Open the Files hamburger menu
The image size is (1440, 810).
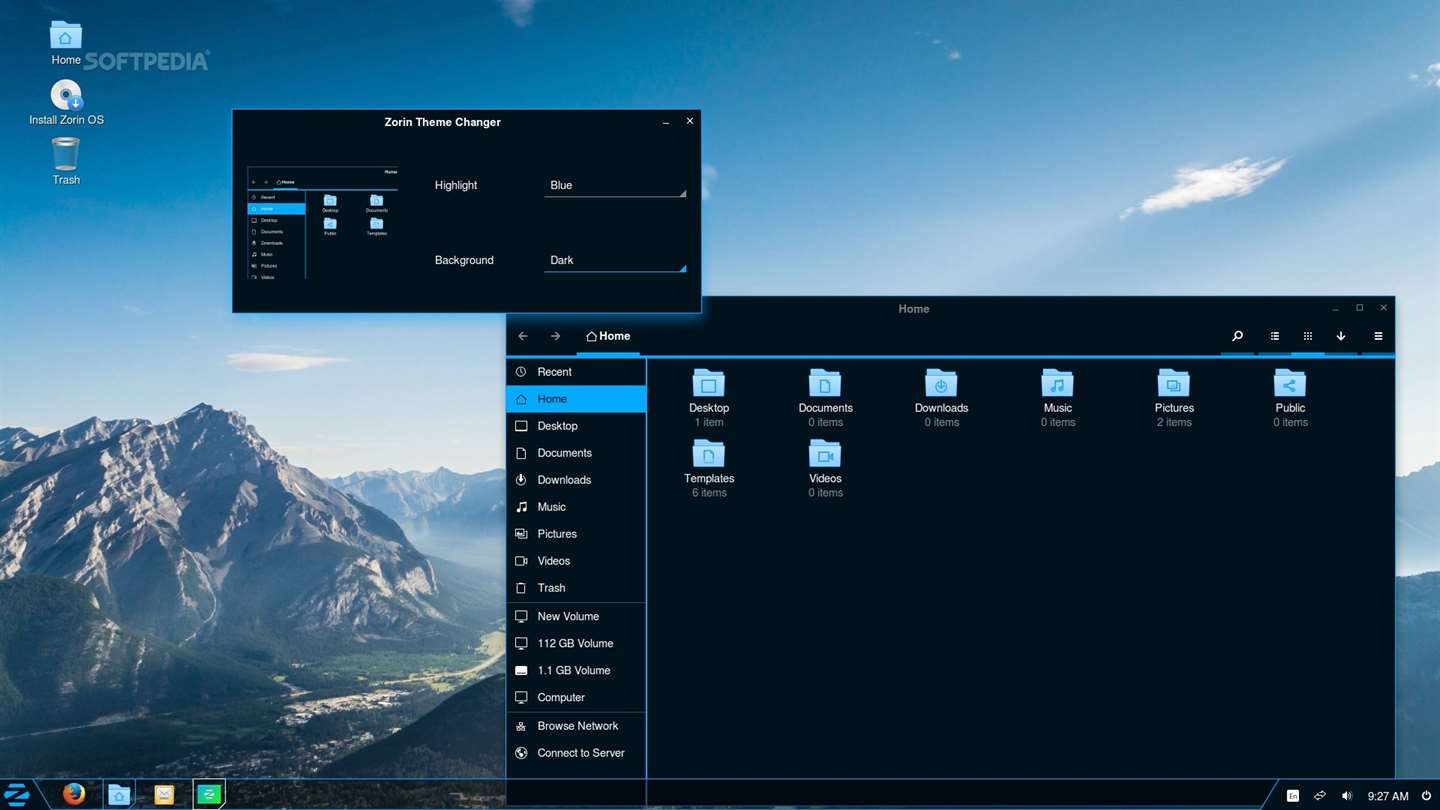coord(1378,336)
